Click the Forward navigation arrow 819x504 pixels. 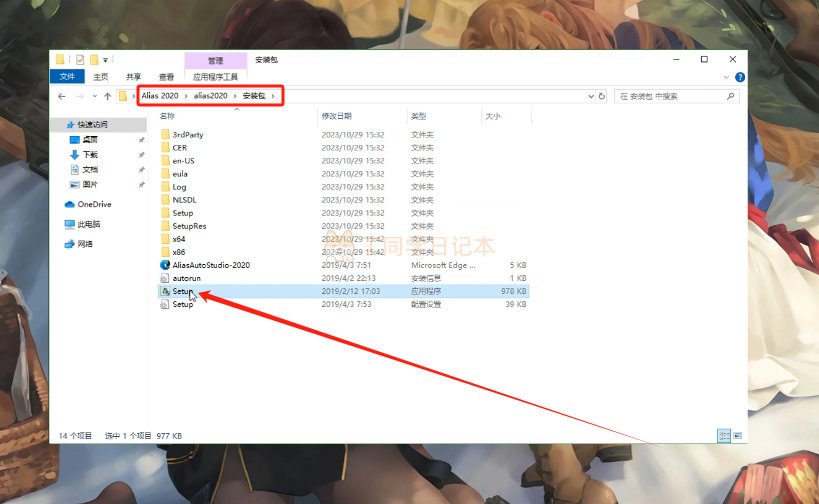tap(80, 96)
